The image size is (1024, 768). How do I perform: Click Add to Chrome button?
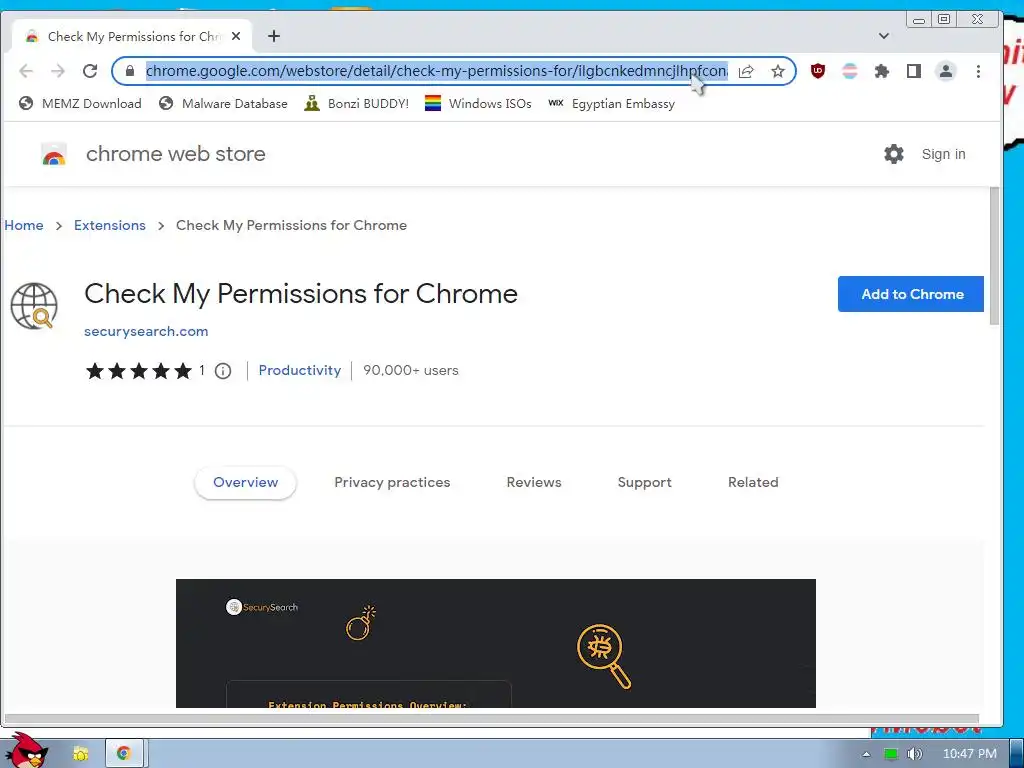click(910, 294)
